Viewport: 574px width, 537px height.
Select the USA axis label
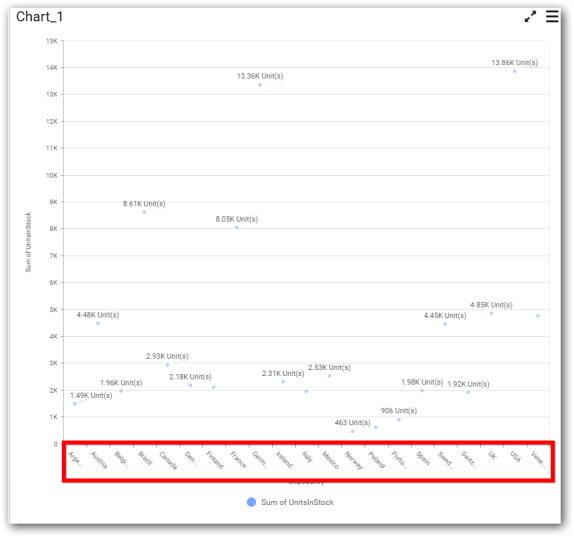(515, 456)
